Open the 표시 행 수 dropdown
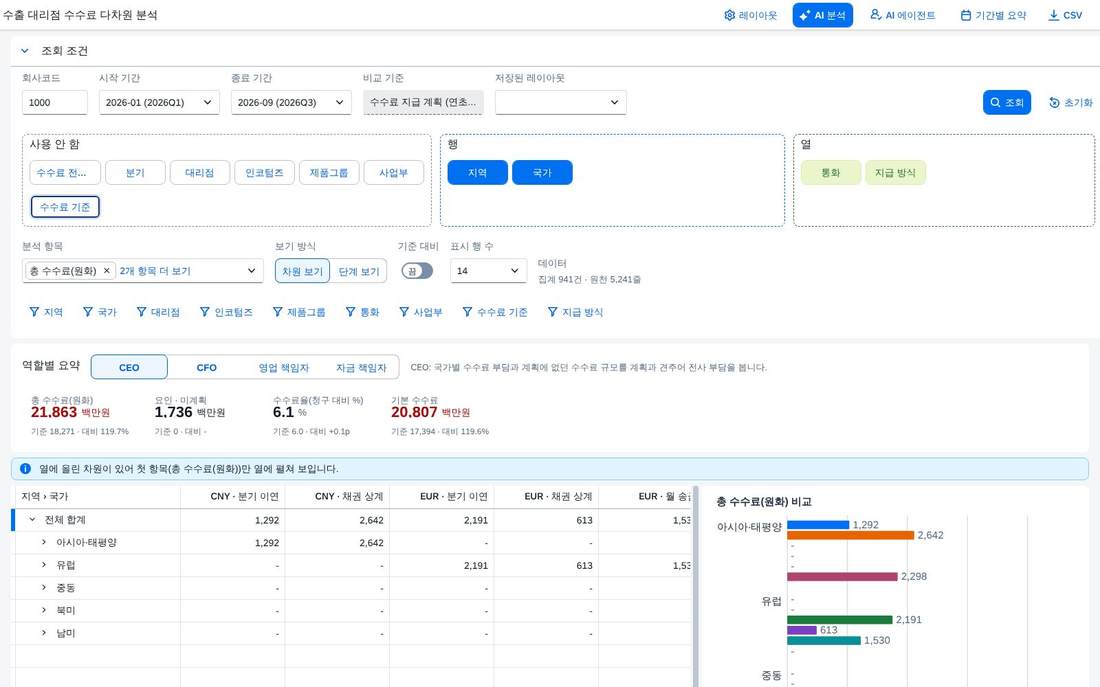This screenshot has height=687, width=1100. tap(488, 271)
